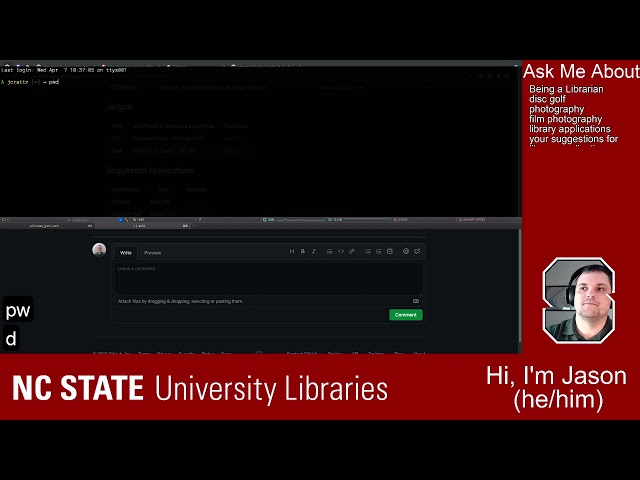Click the webcam thumbnail of Jason
Image resolution: width=640 pixels, height=480 pixels.
click(578, 300)
